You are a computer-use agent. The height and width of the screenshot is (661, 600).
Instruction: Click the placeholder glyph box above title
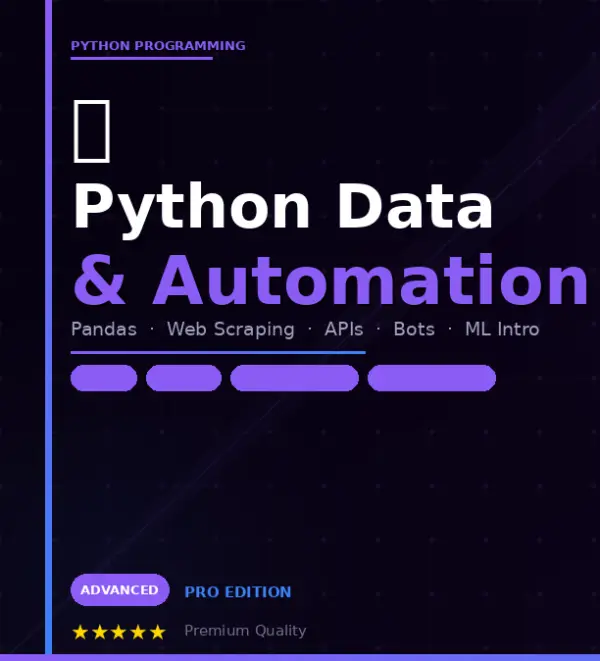[92, 131]
